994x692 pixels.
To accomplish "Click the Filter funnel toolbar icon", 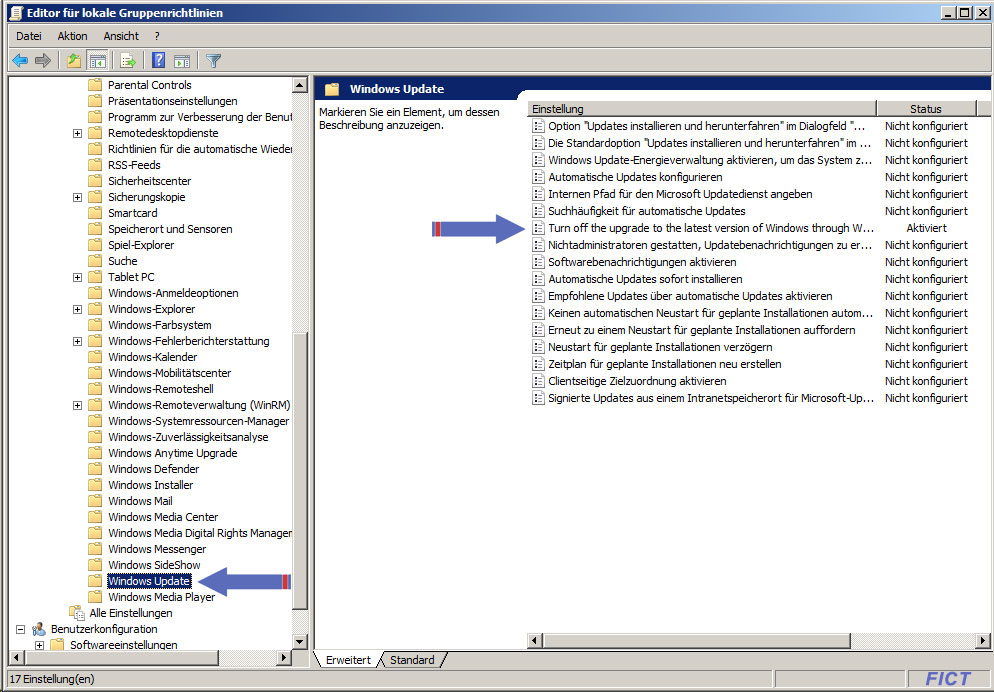I will click(x=214, y=61).
